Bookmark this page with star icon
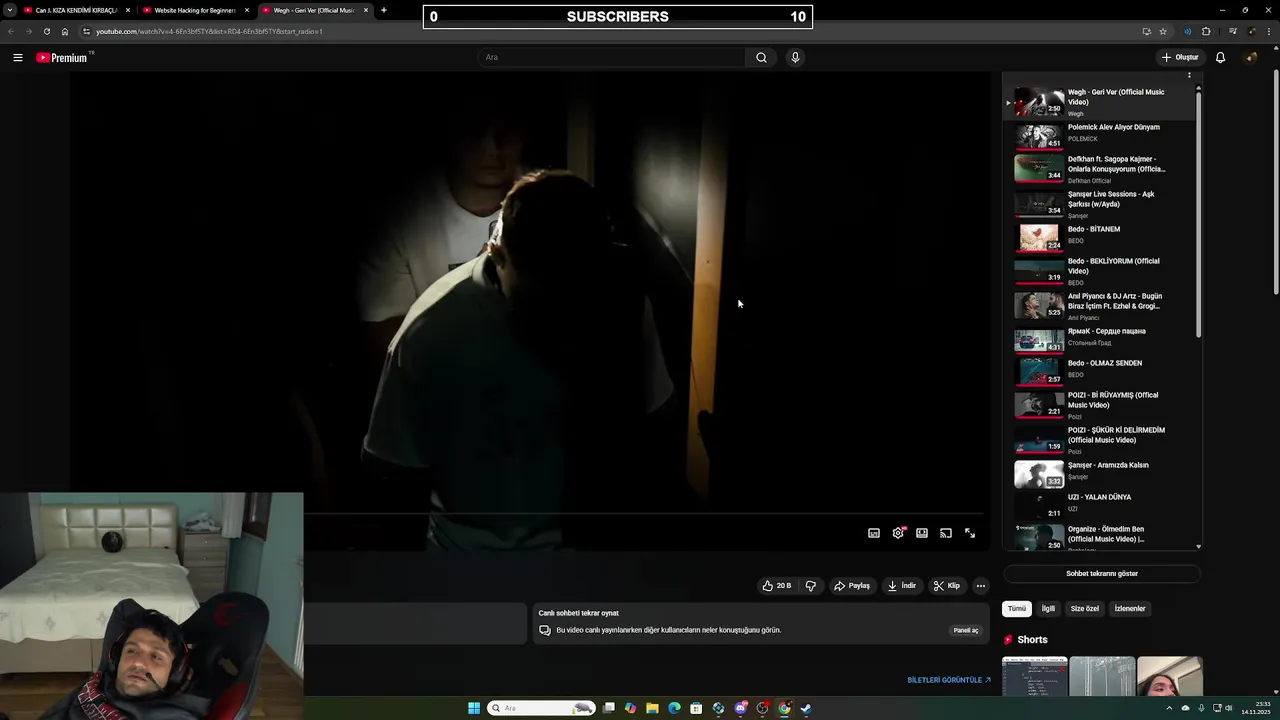Screen dimensions: 1280x720 coord(1163,31)
